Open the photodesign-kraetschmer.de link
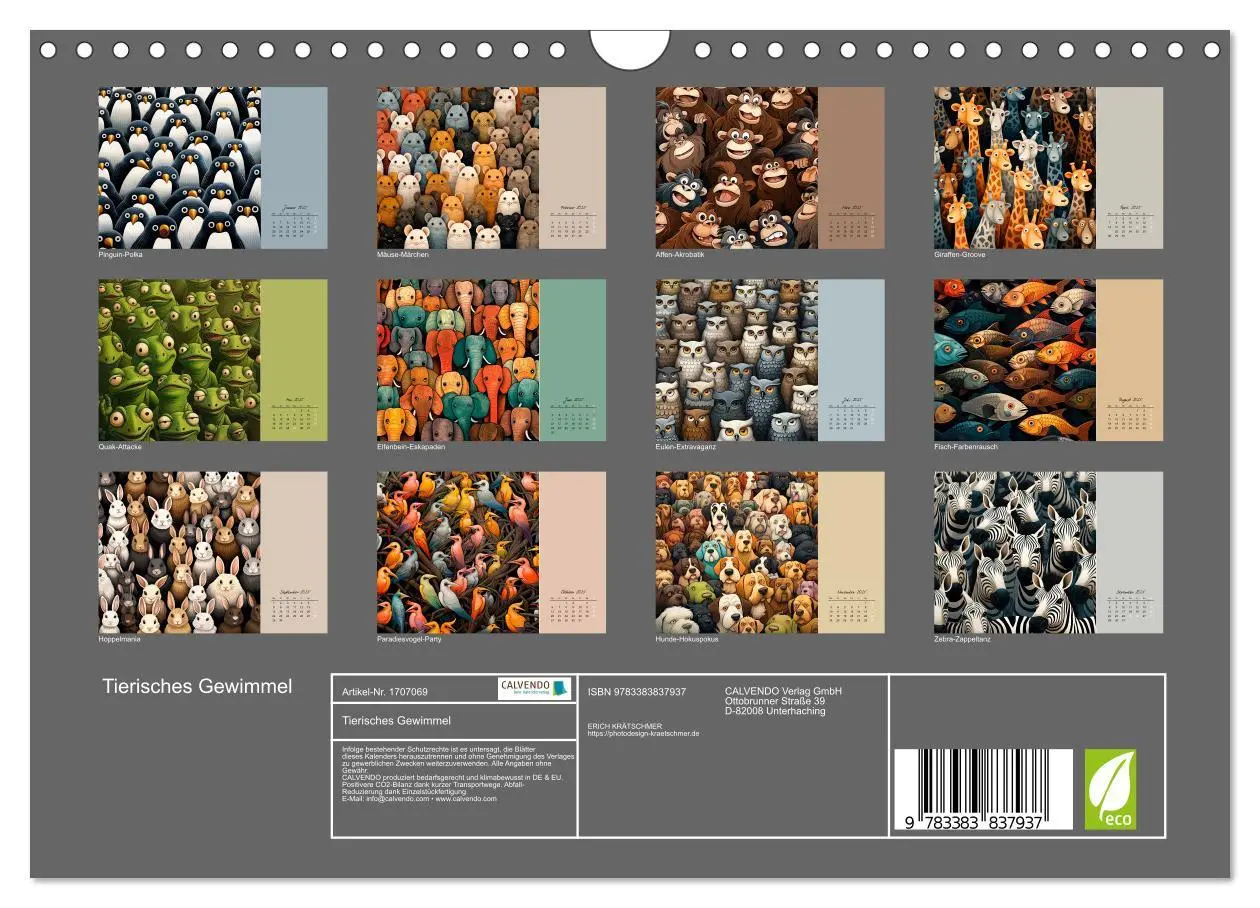This screenshot has height=908, width=1260. [644, 733]
